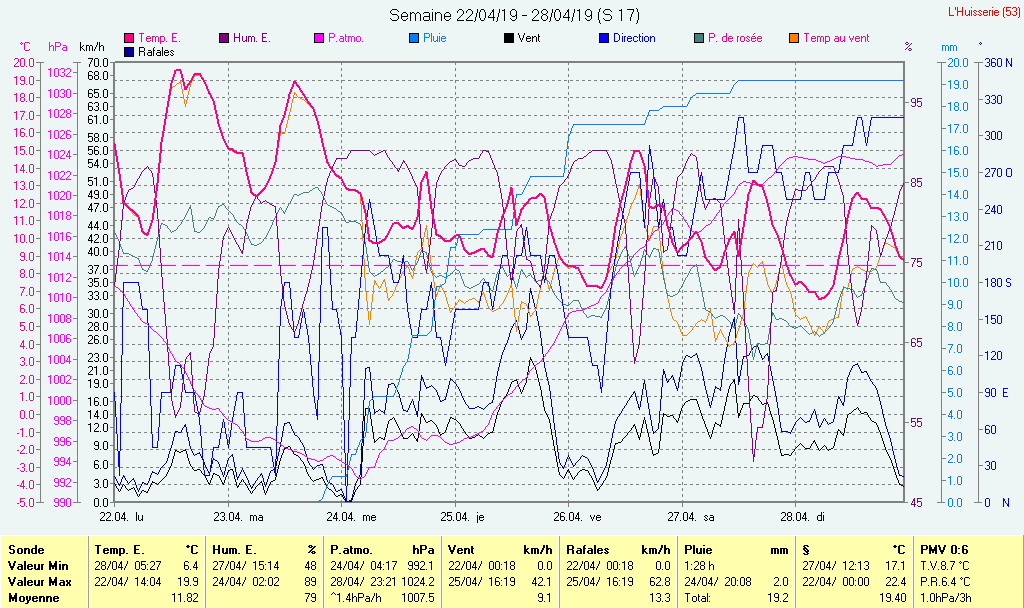Click the "Rafales" legend label
Image resolution: width=1024 pixels, height=608 pixels.
point(156,52)
